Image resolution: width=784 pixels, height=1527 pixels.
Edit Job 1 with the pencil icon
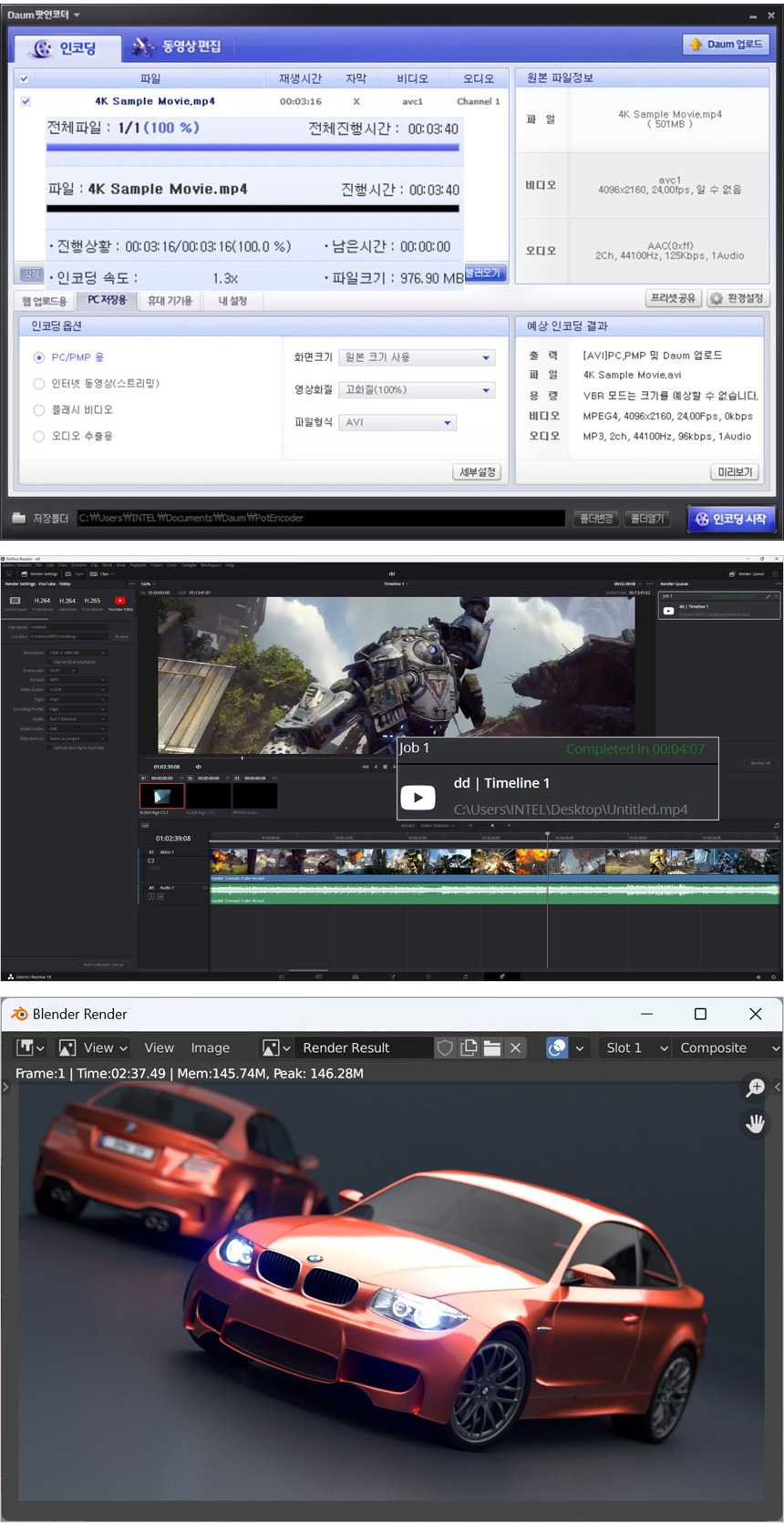[768, 596]
